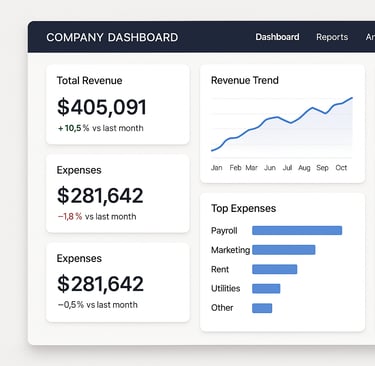
Task: Click the Marketing label
Action: 230,250
